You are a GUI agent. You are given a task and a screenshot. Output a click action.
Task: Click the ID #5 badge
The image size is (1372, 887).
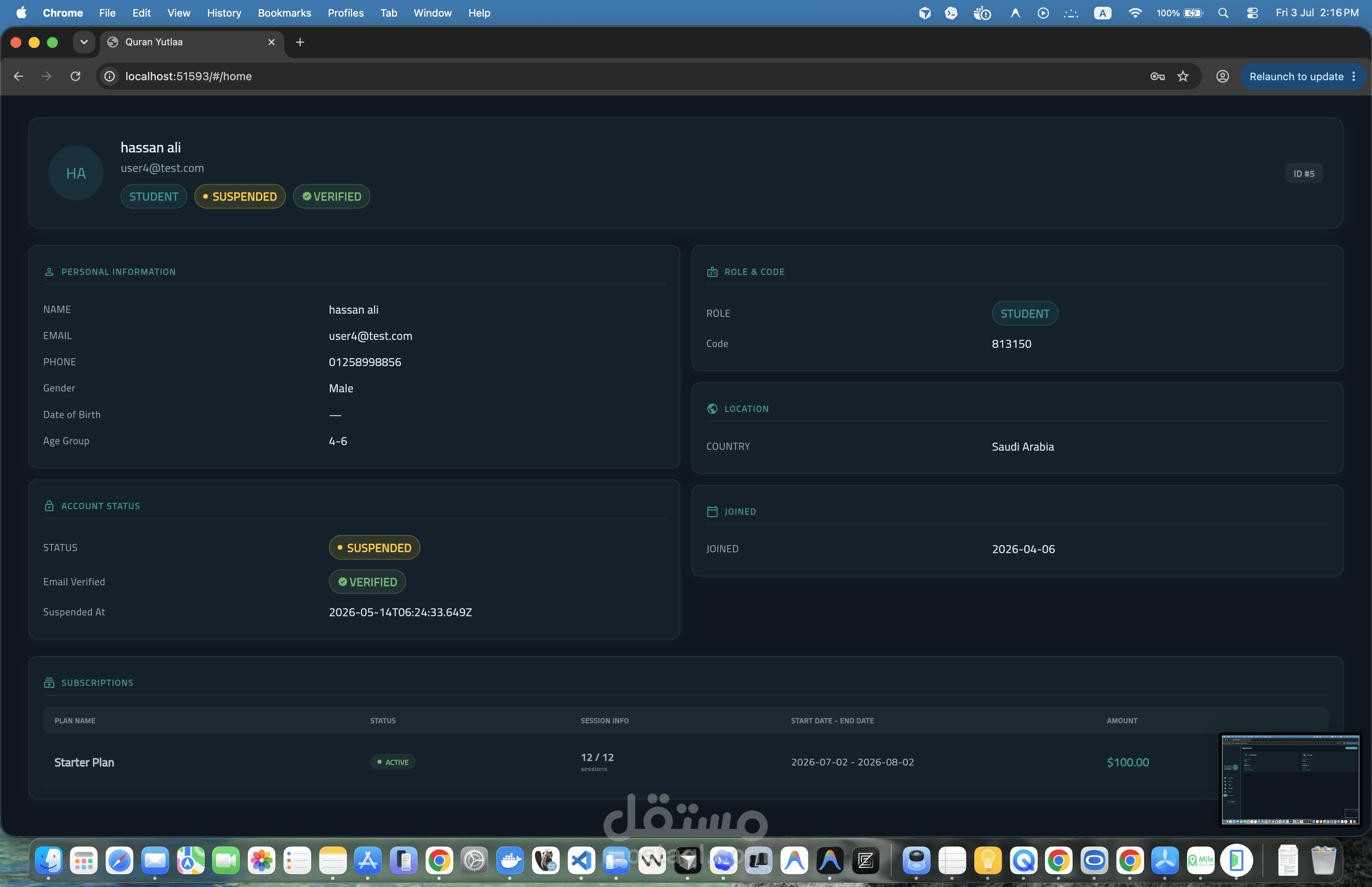point(1304,174)
